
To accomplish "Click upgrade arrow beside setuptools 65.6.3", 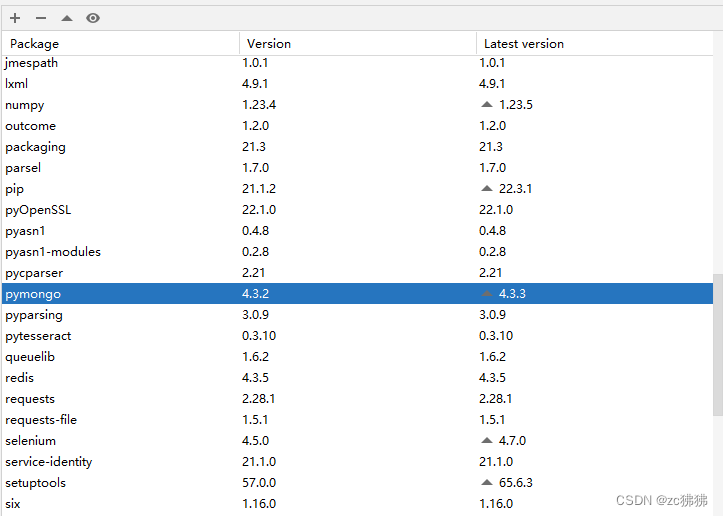I will (487, 483).
